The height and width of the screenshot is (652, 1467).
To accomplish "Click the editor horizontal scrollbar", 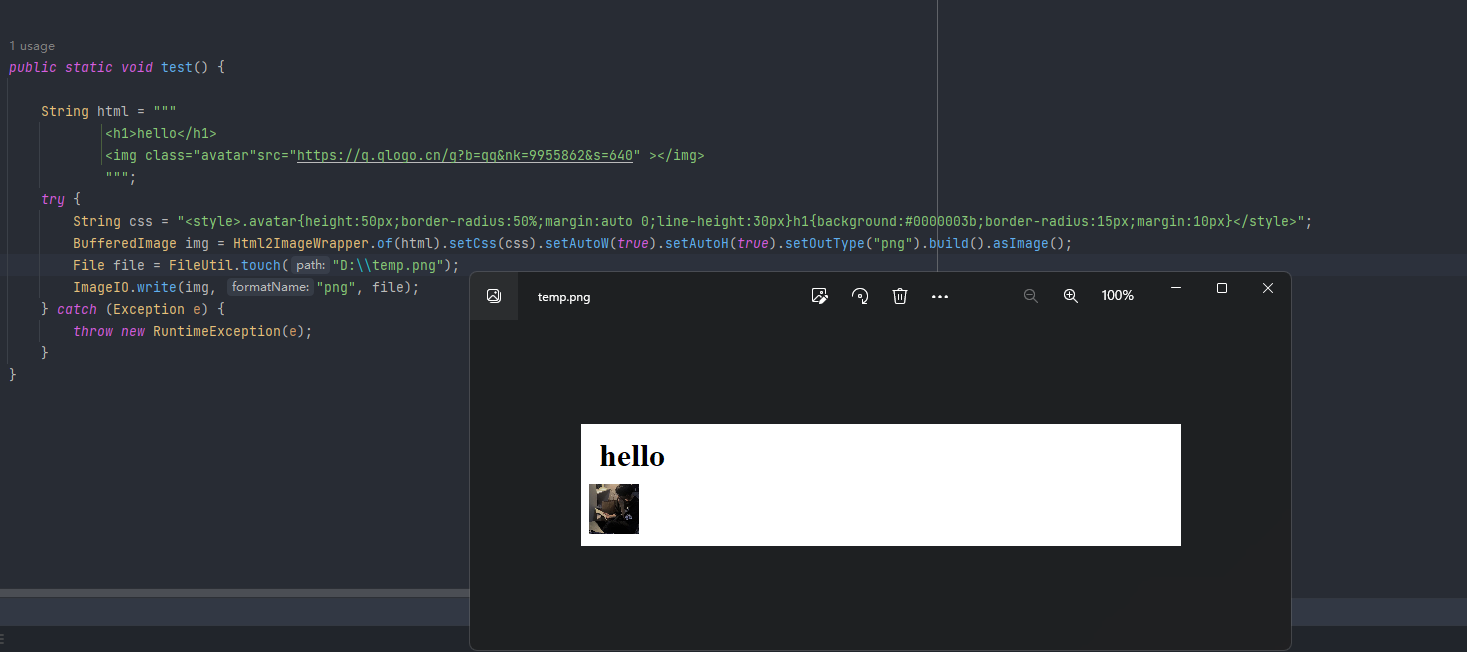I will click(x=235, y=593).
